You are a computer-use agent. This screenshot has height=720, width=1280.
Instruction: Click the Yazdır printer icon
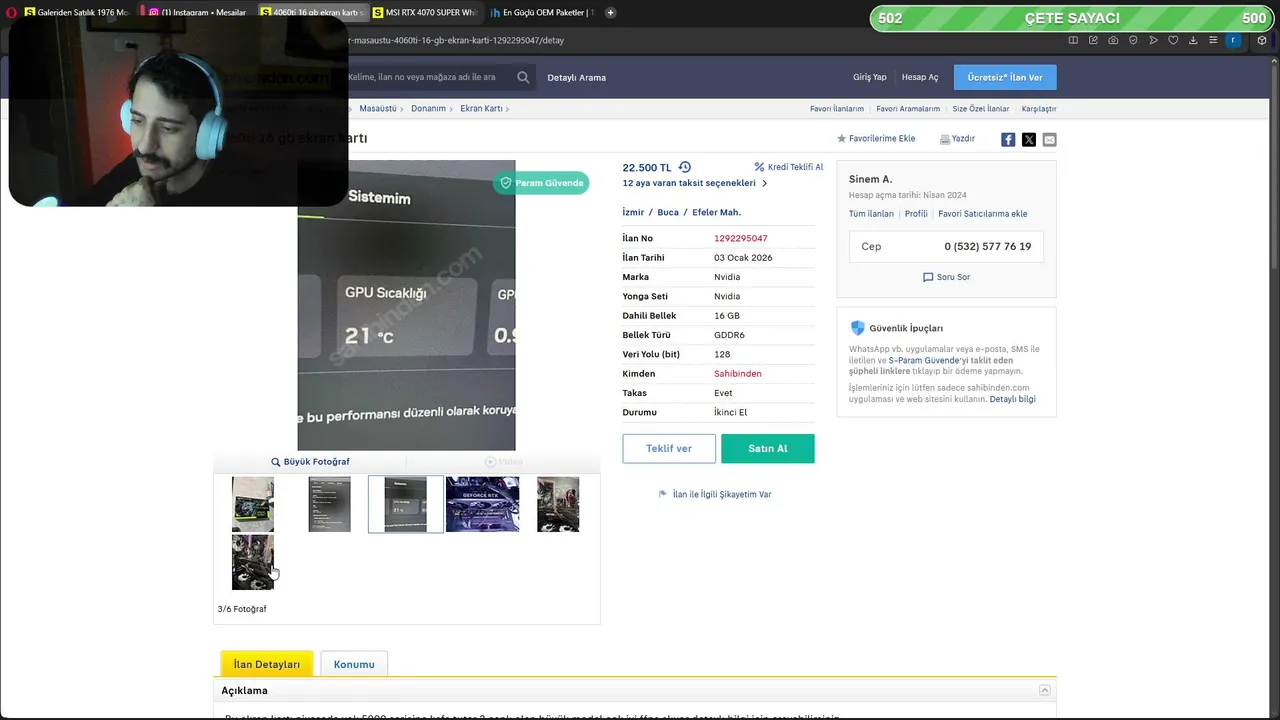point(945,139)
